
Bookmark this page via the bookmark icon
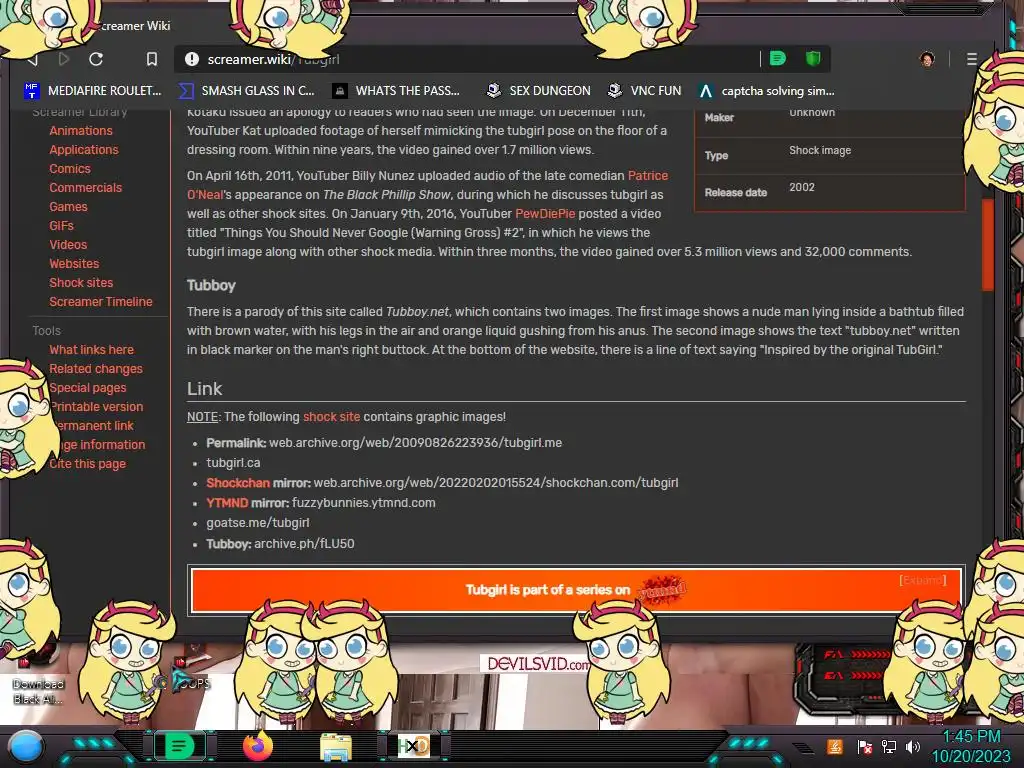[x=152, y=59]
